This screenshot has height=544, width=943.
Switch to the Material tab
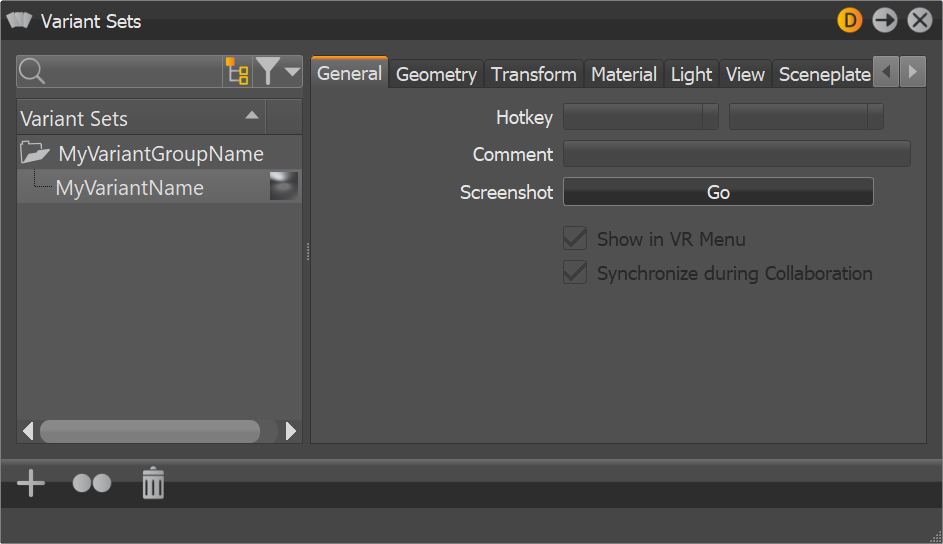click(x=624, y=74)
